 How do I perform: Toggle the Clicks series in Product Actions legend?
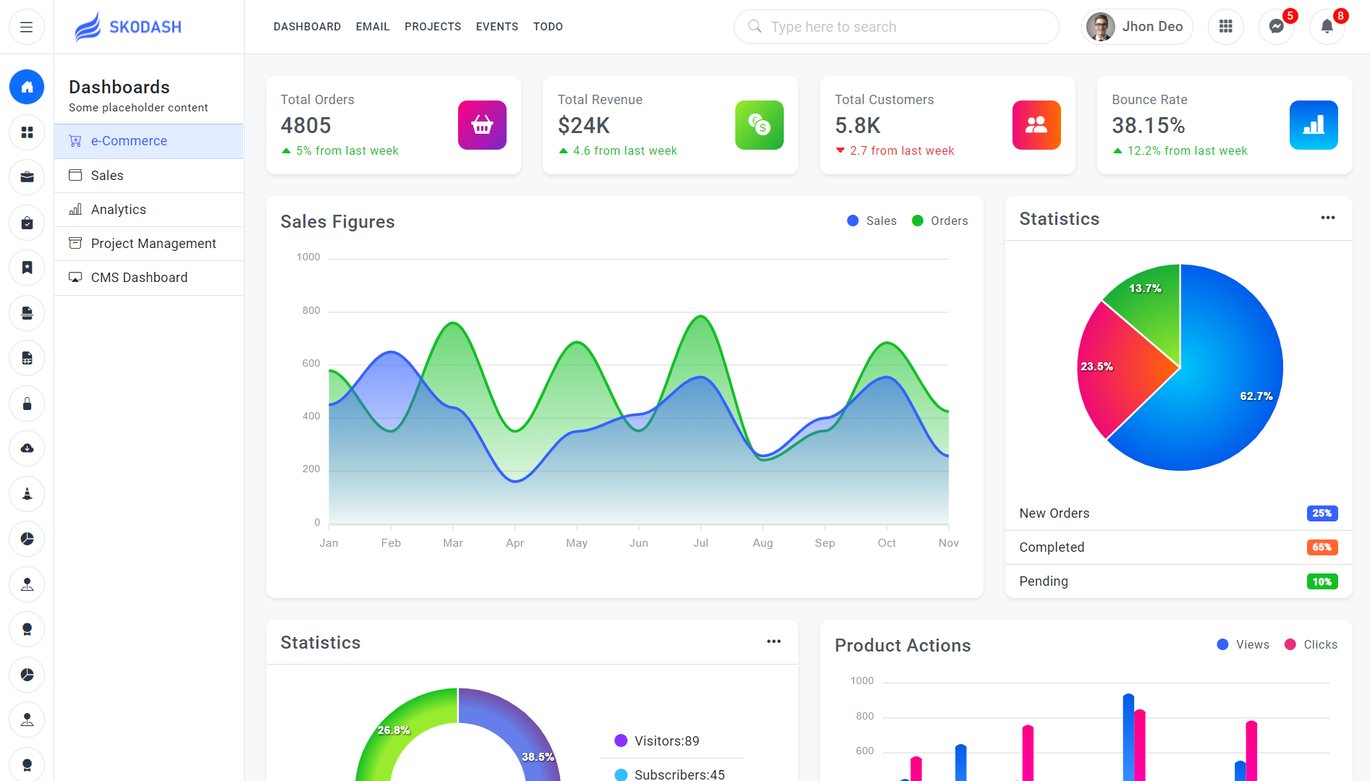click(x=1311, y=645)
